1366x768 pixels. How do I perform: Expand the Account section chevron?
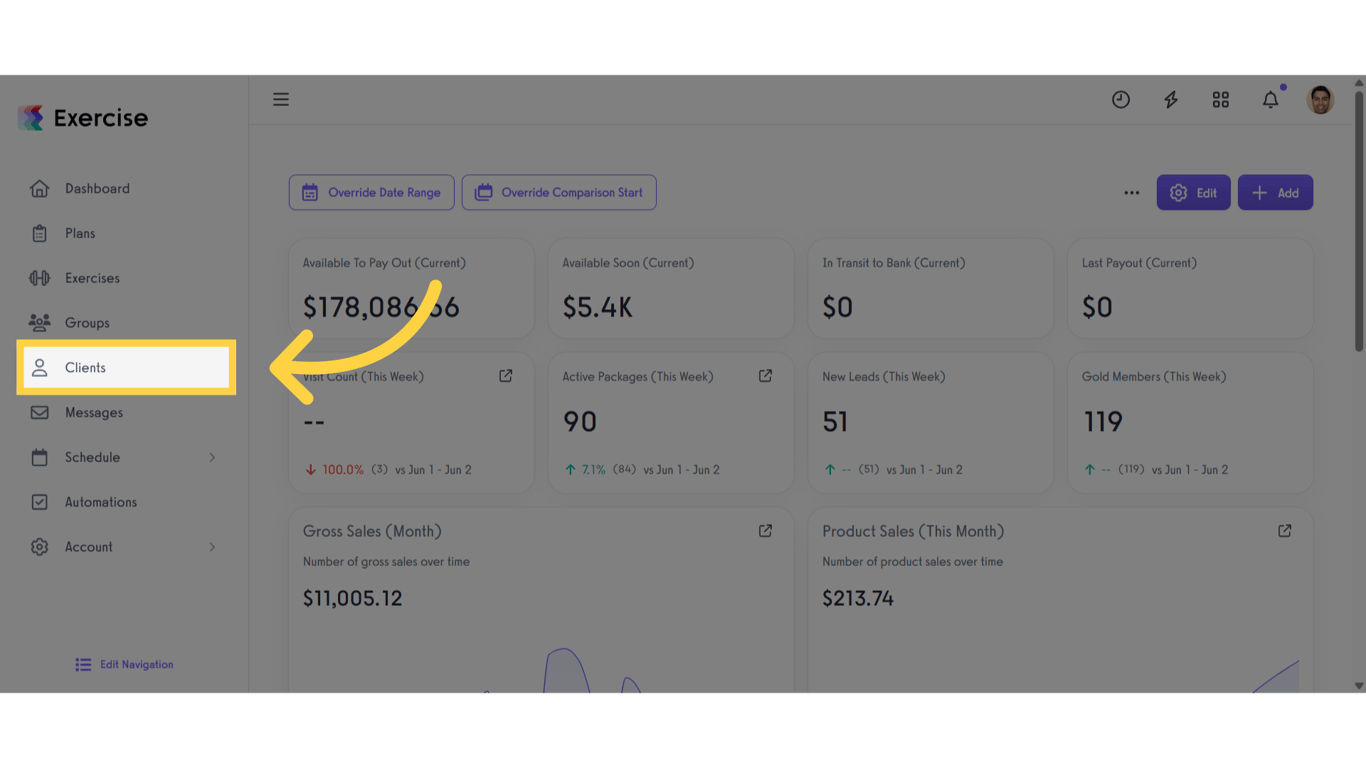pos(212,547)
